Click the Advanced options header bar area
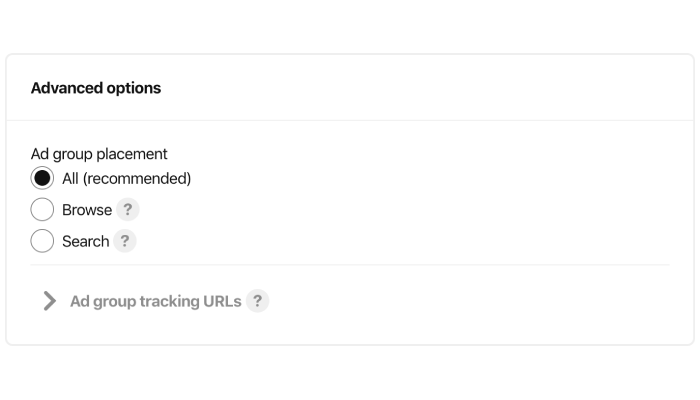The height and width of the screenshot is (400, 700). [x=350, y=88]
